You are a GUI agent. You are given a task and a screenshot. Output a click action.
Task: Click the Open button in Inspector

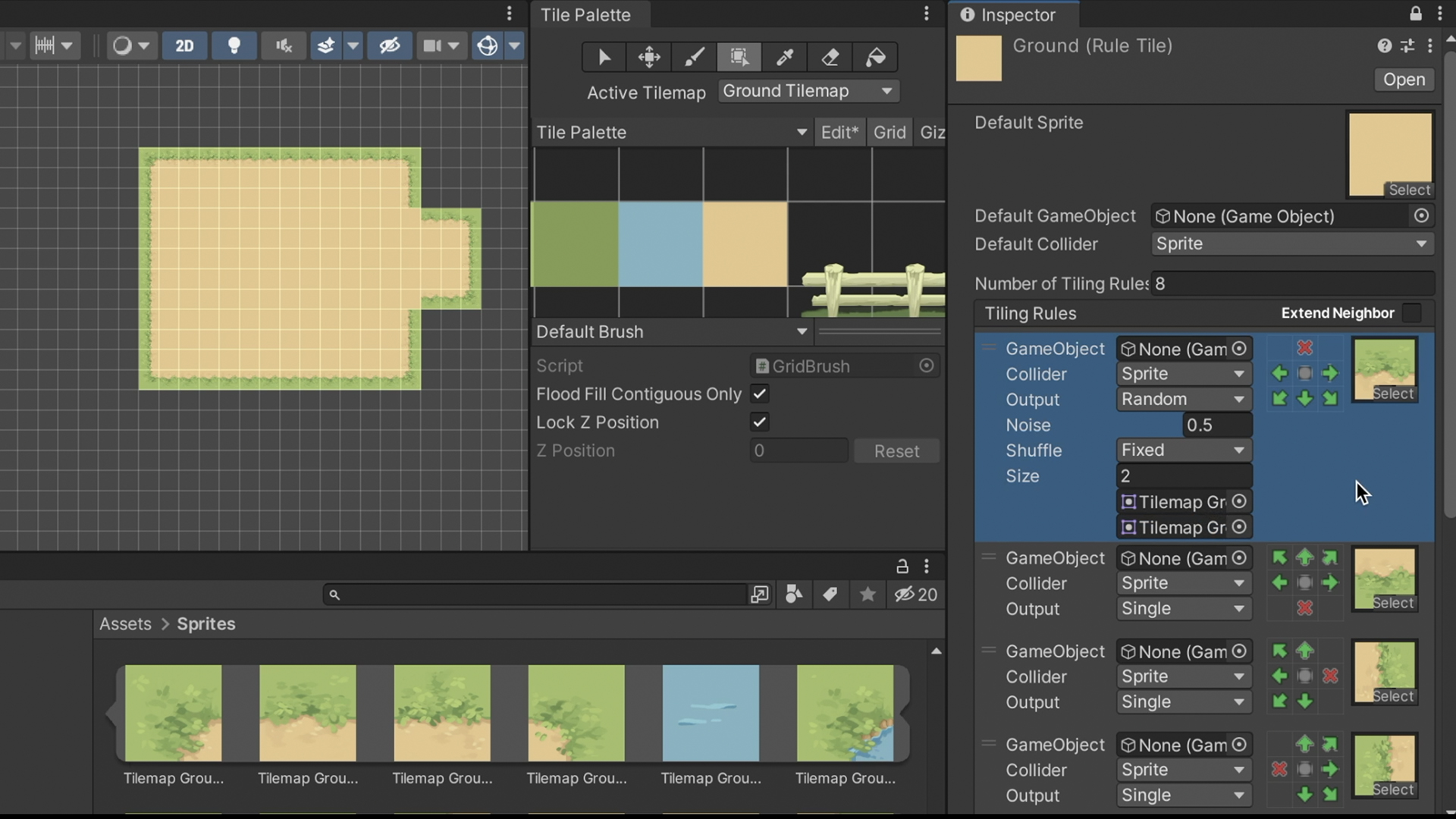[x=1404, y=80]
